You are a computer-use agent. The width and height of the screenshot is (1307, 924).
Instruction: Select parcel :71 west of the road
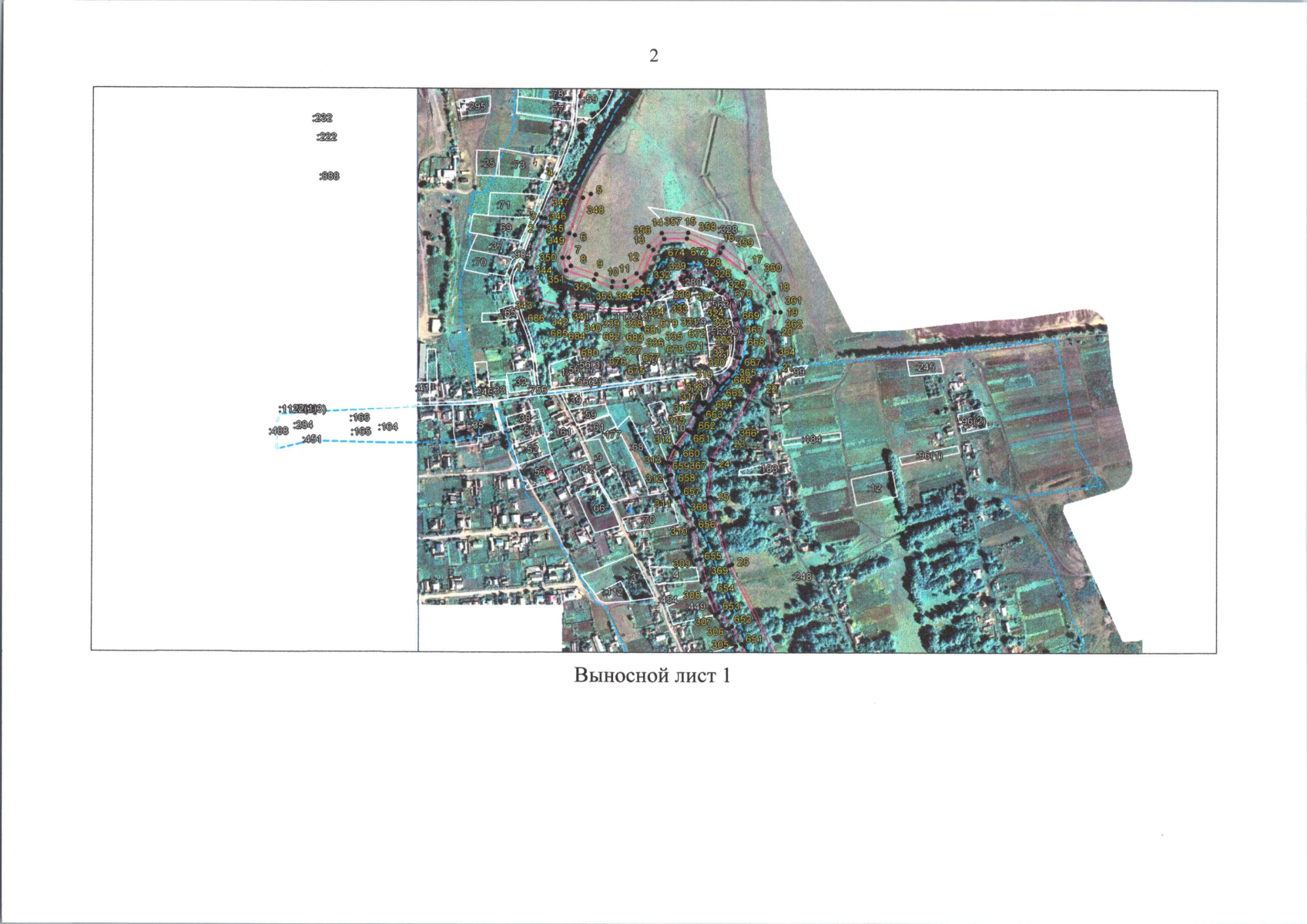[504, 206]
